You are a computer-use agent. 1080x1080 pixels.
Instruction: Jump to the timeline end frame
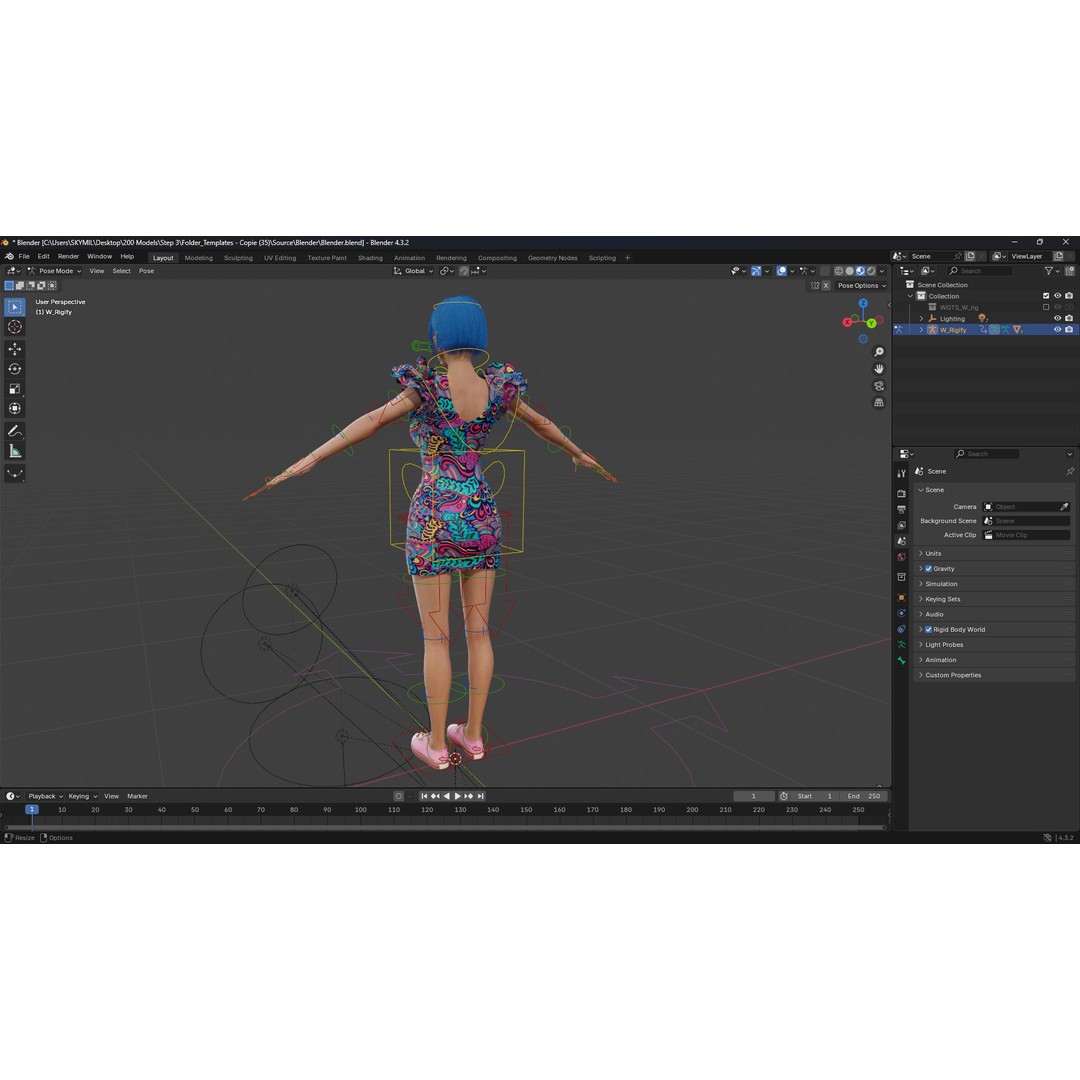[481, 796]
